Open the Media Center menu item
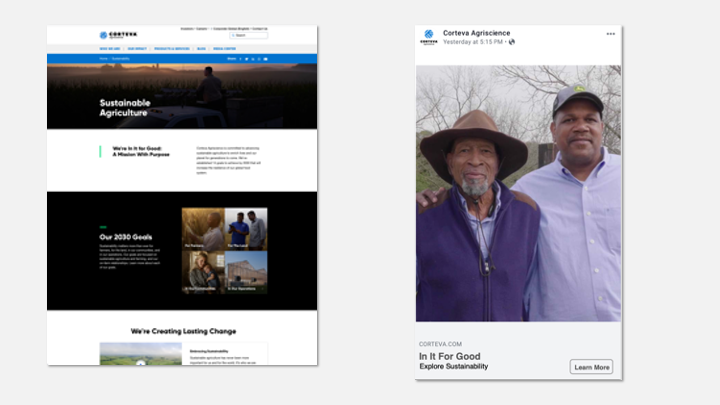The width and height of the screenshot is (720, 405). pos(225,49)
